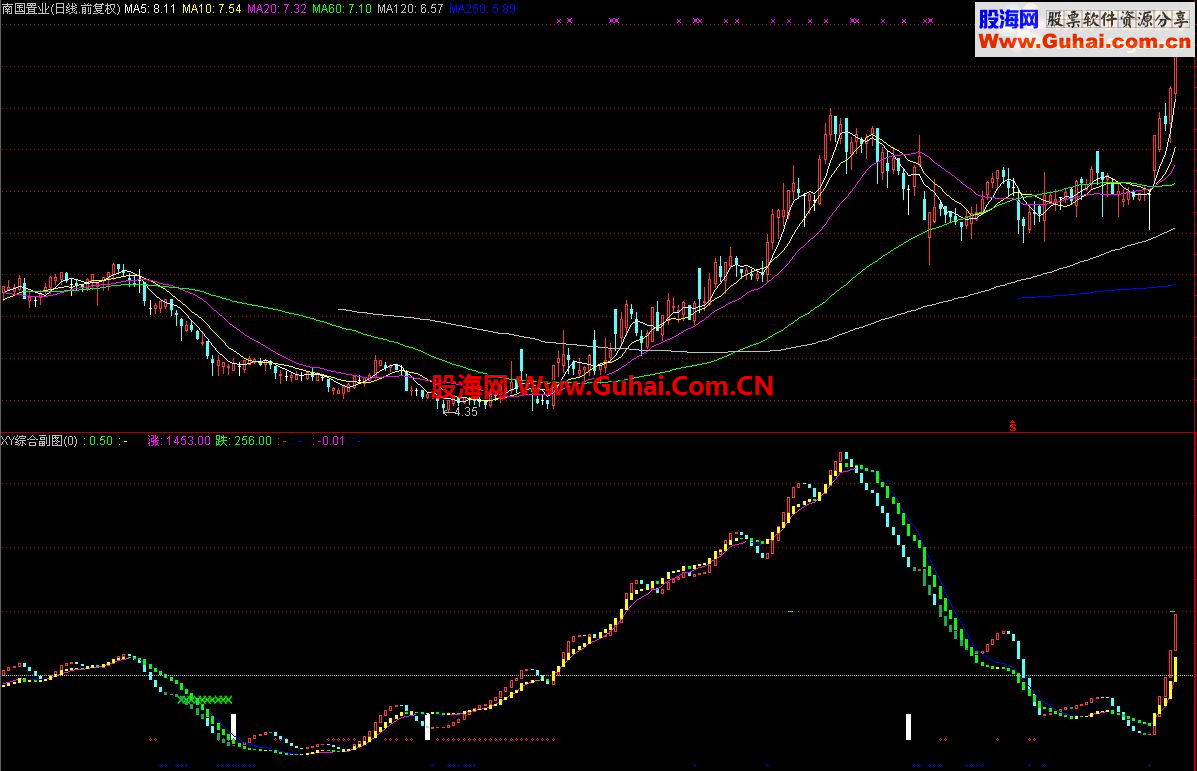The height and width of the screenshot is (771, 1197).
Task: Select the yellow MA10: 7.54 label
Action: click(211, 9)
